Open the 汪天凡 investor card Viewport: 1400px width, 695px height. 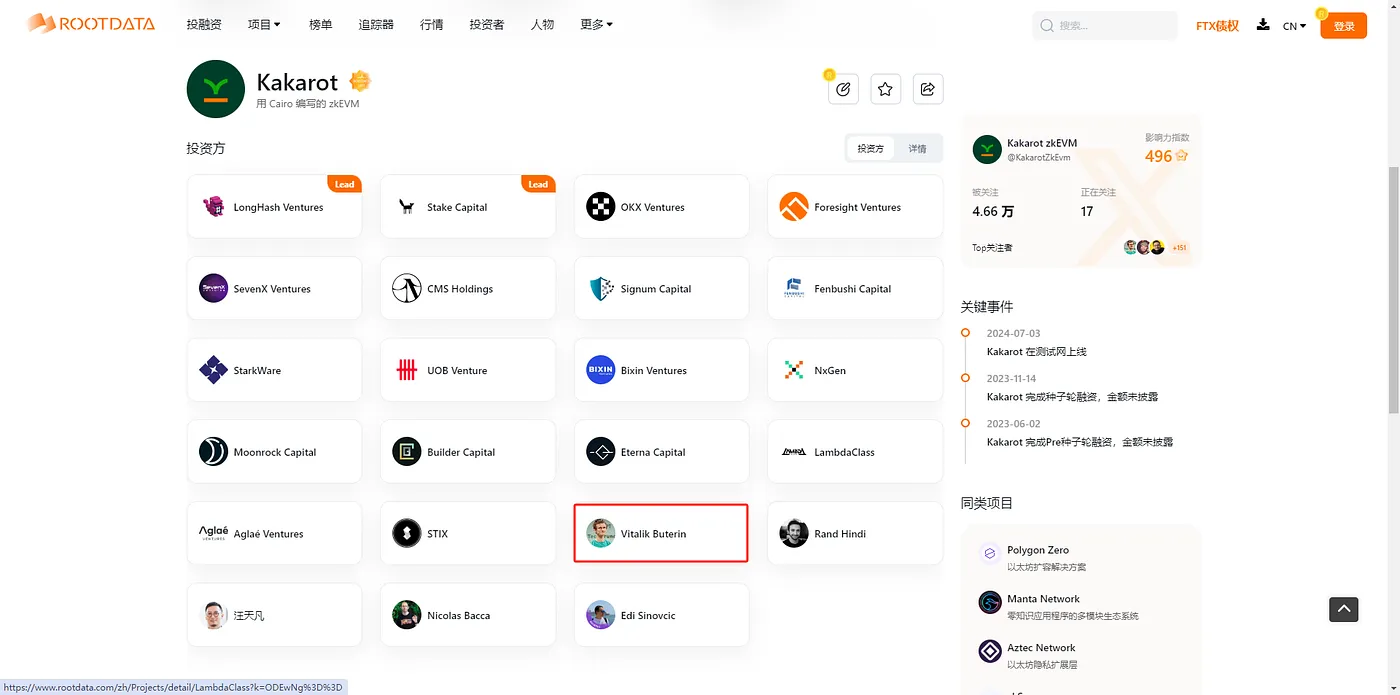(274, 615)
